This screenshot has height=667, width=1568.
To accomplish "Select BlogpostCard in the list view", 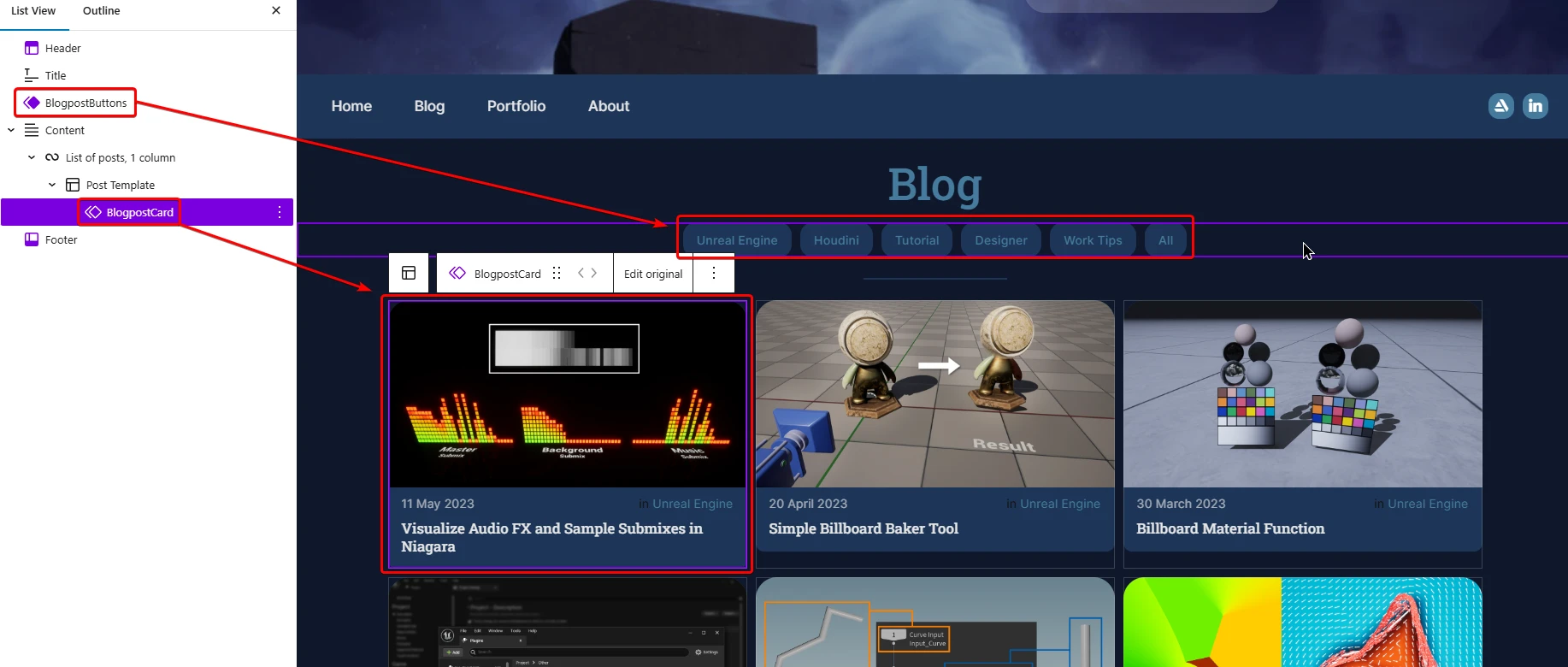I will pyautogui.click(x=140, y=213).
